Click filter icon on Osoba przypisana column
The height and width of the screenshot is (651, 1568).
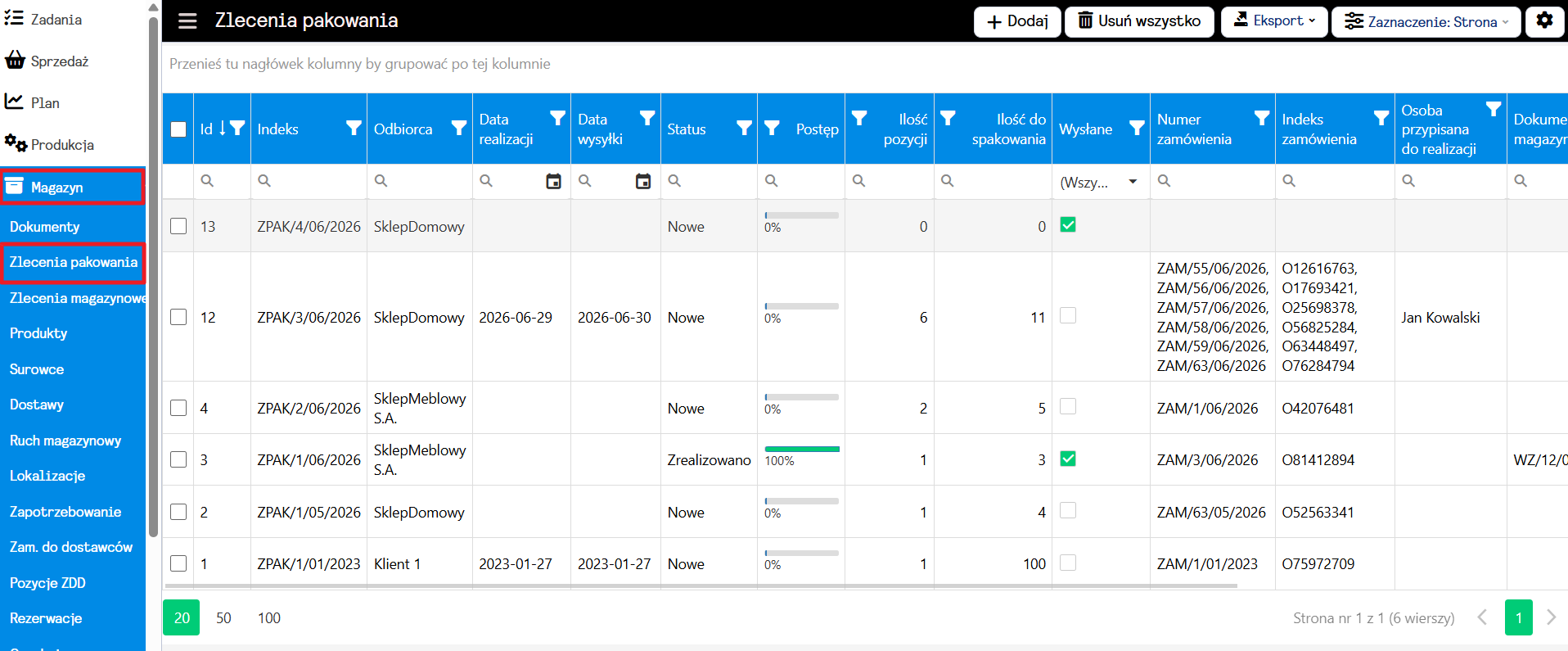(1494, 109)
